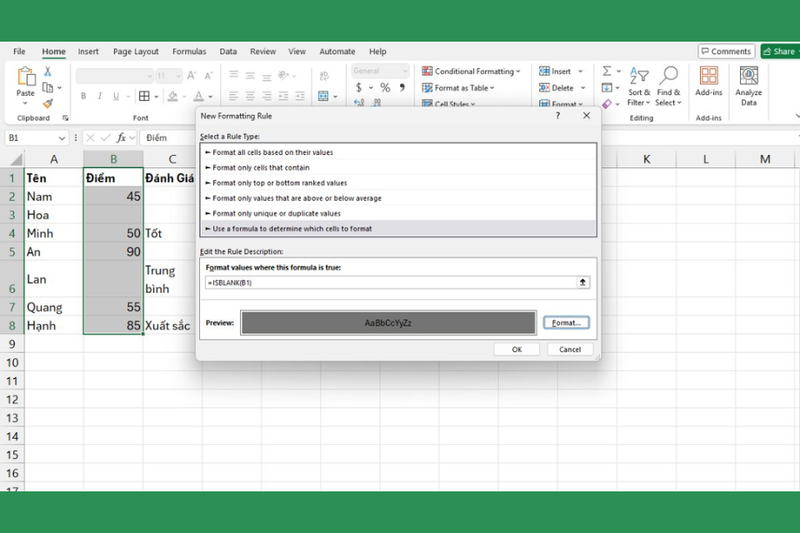
Task: Open the Name Box dropdown arrow
Action: coord(62,138)
